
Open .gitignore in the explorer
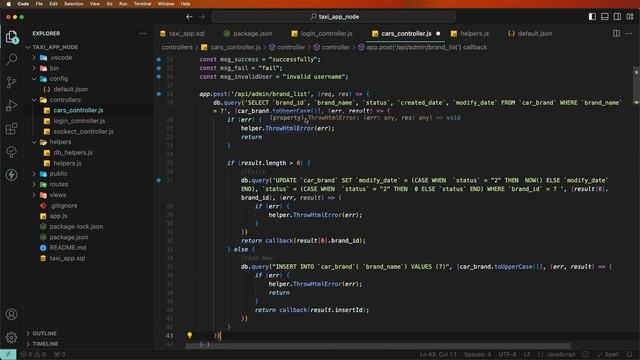pos(63,205)
